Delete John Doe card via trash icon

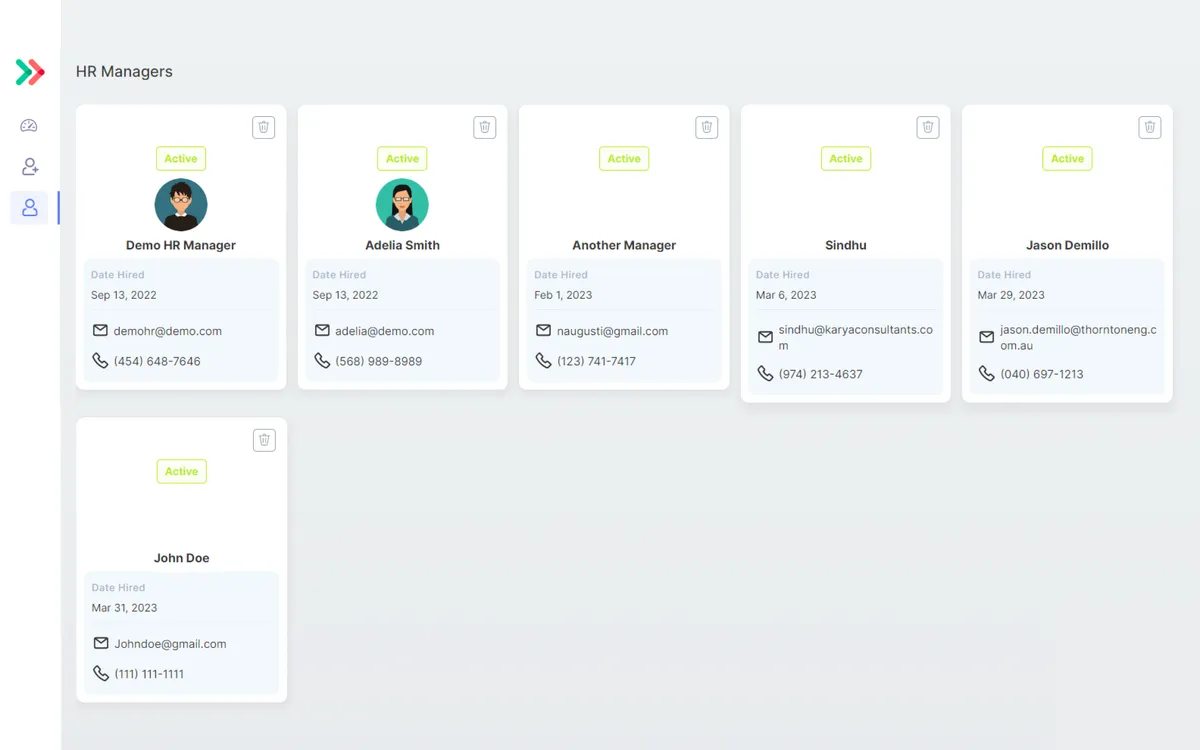pyautogui.click(x=264, y=440)
